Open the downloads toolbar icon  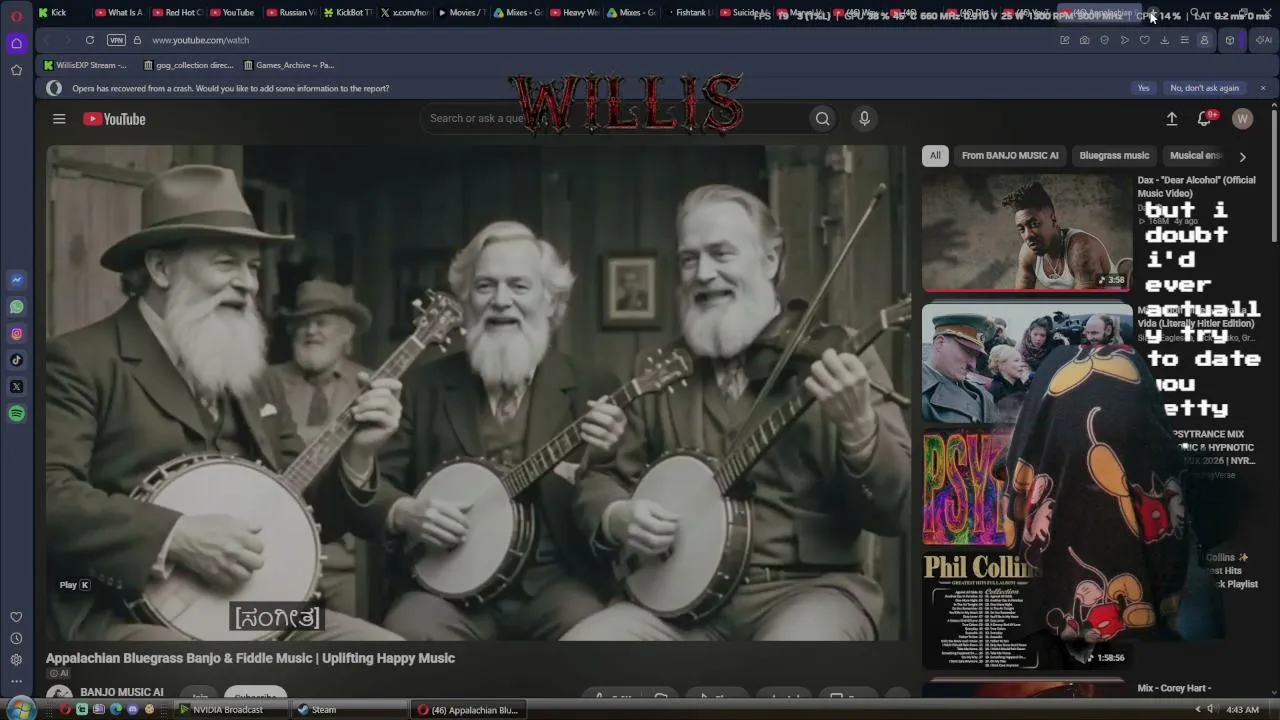[x=1164, y=40]
